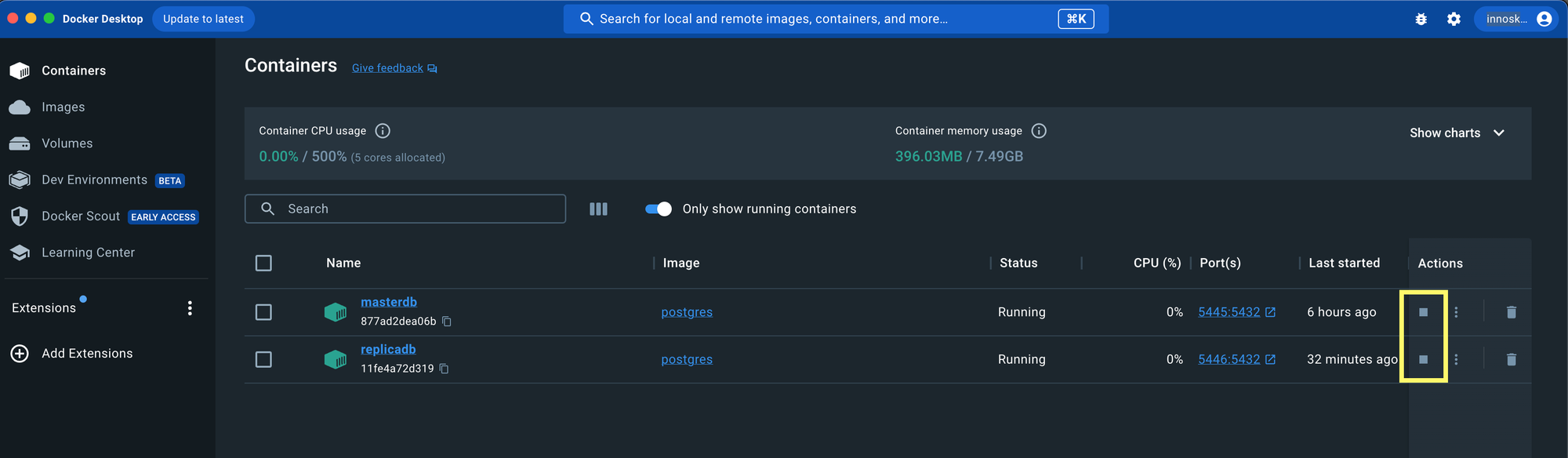Click the masterdb container cube icon

click(x=336, y=312)
